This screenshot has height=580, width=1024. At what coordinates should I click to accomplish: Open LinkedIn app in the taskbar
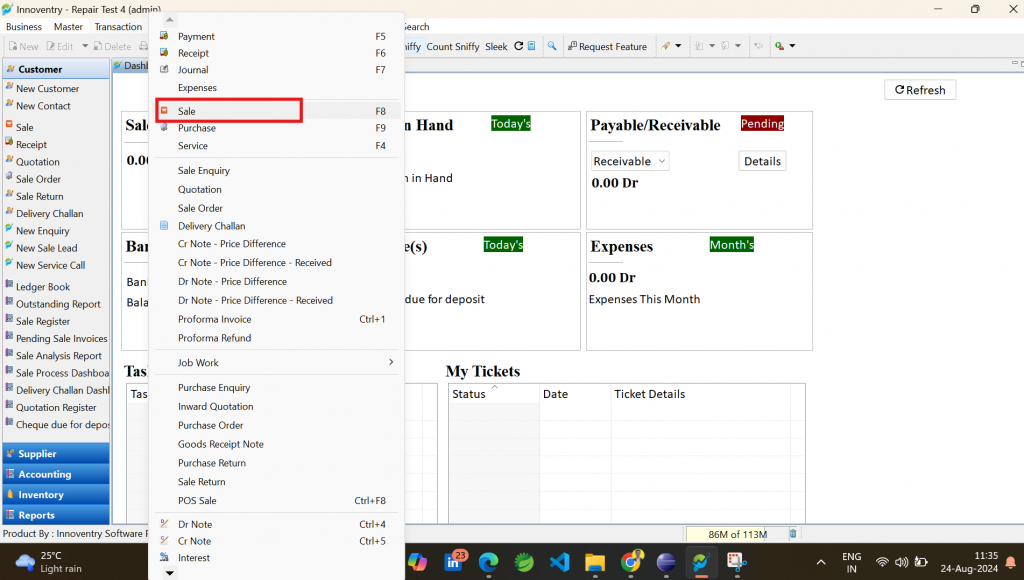[455, 561]
